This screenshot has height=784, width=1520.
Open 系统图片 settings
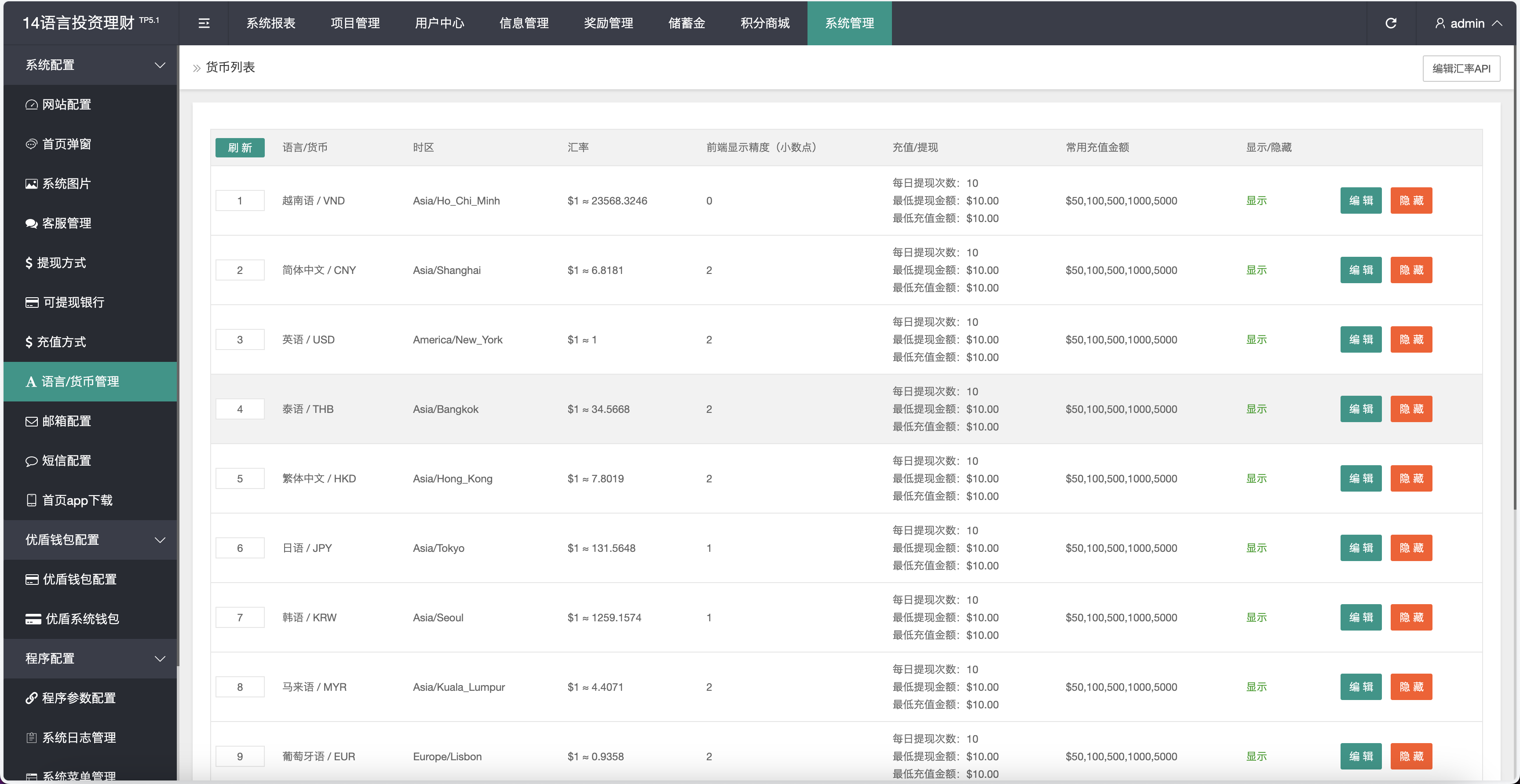coord(66,183)
